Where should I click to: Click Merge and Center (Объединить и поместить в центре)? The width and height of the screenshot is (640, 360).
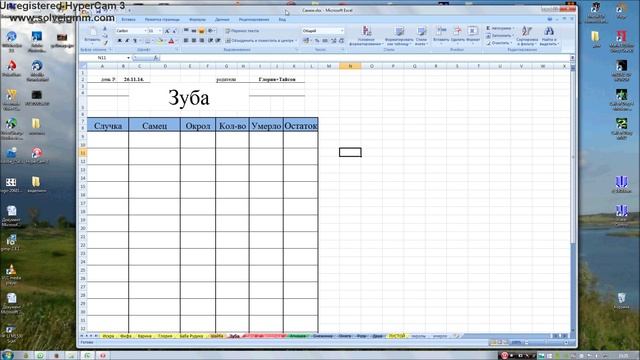coord(260,41)
